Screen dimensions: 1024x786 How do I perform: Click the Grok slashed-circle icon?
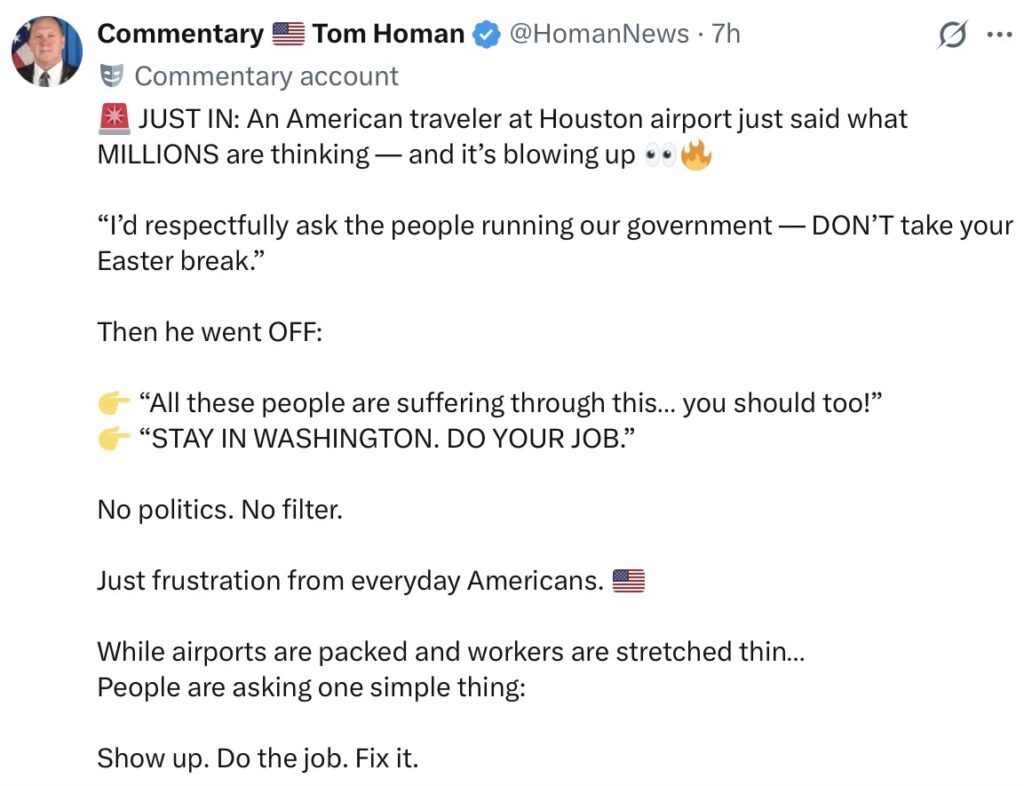point(953,35)
